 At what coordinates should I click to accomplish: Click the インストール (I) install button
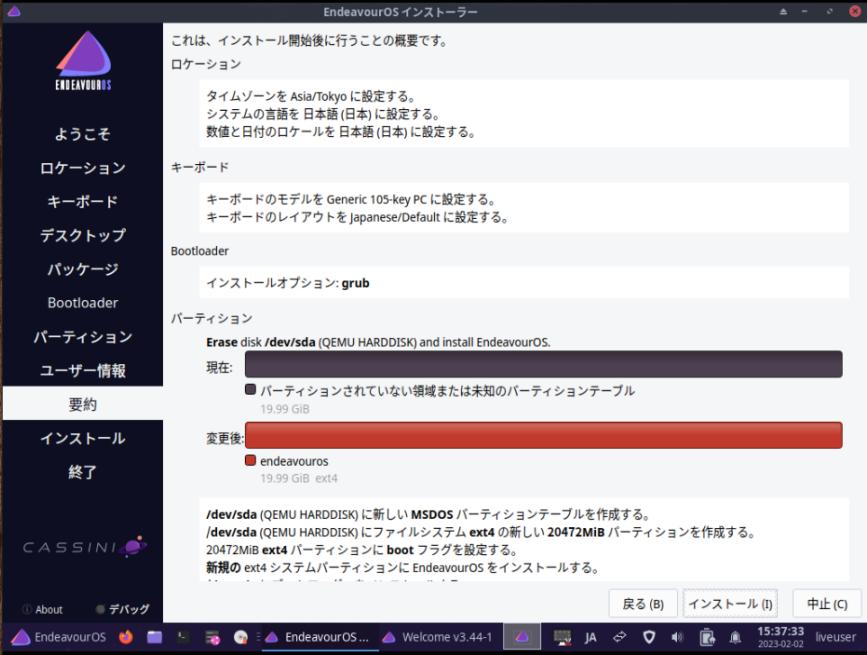pos(730,604)
